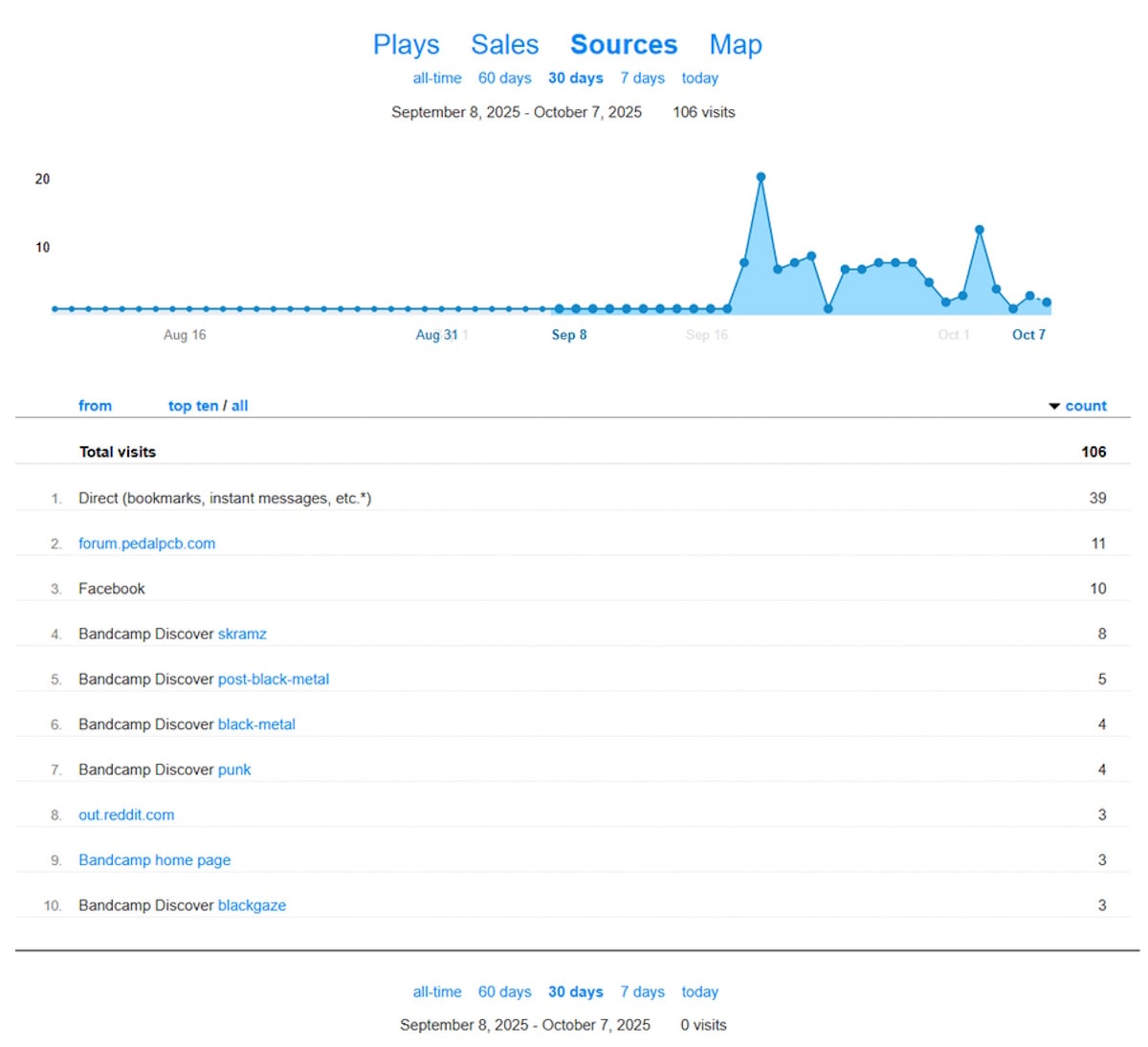Image resolution: width=1148 pixels, height=1047 pixels.
Task: Click the Sep 8 chart axis label
Action: pyautogui.click(x=569, y=335)
